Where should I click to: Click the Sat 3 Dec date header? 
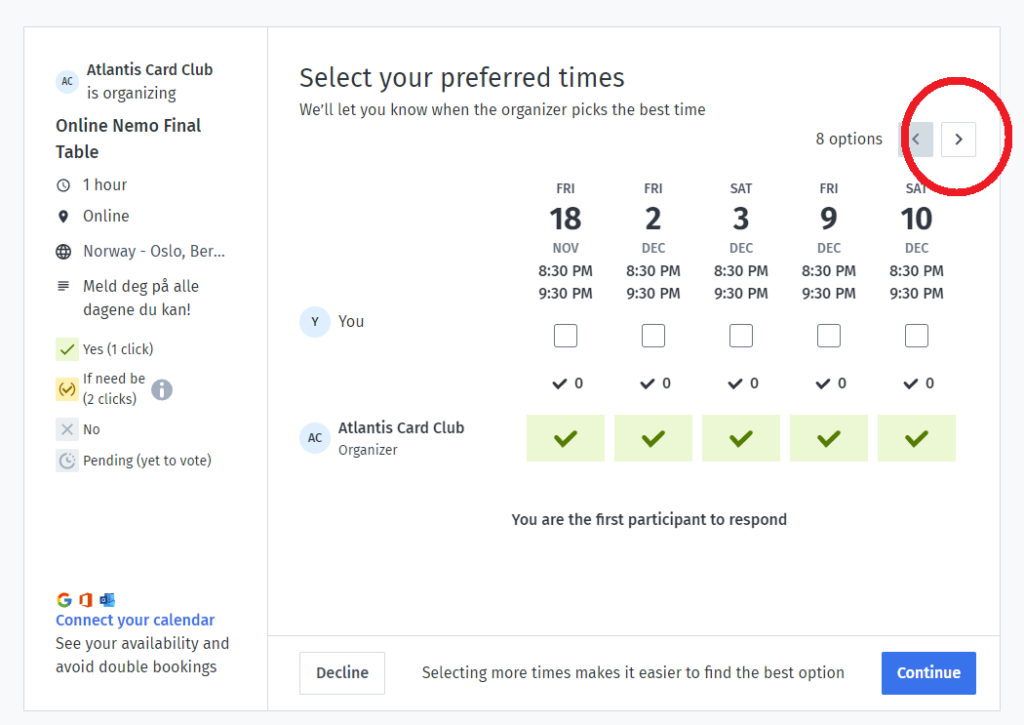click(x=741, y=218)
